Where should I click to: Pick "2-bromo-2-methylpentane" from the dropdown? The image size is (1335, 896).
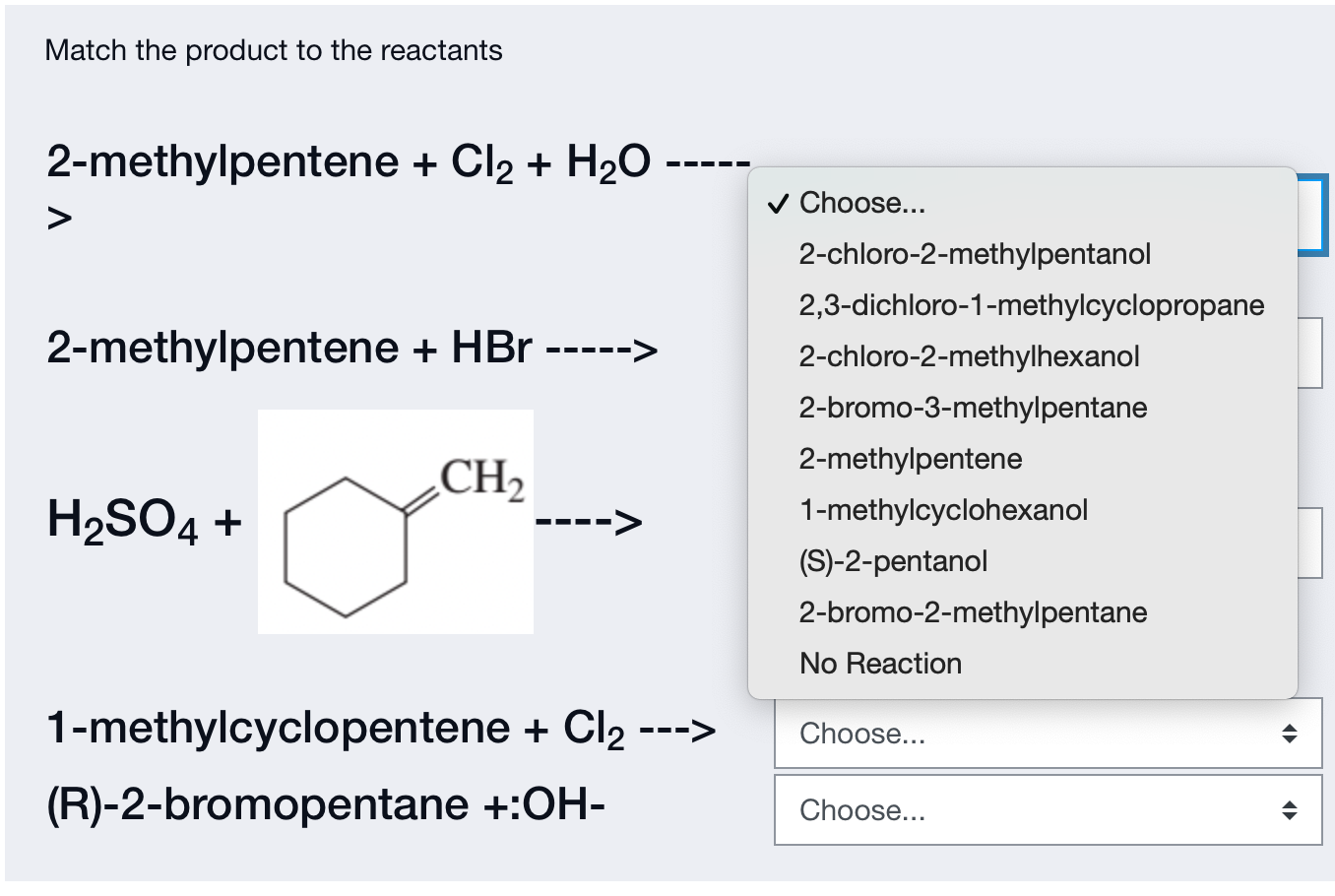[973, 612]
